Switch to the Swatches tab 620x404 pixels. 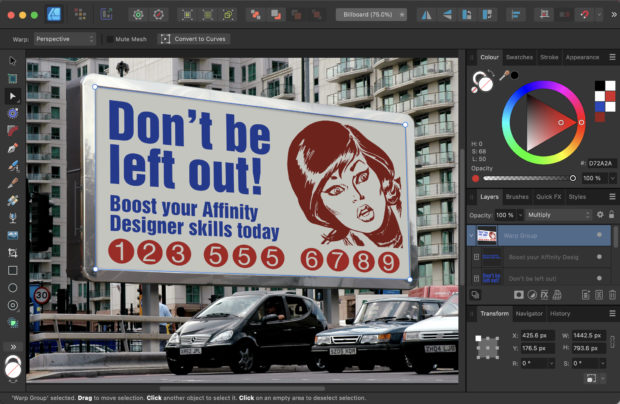click(519, 57)
